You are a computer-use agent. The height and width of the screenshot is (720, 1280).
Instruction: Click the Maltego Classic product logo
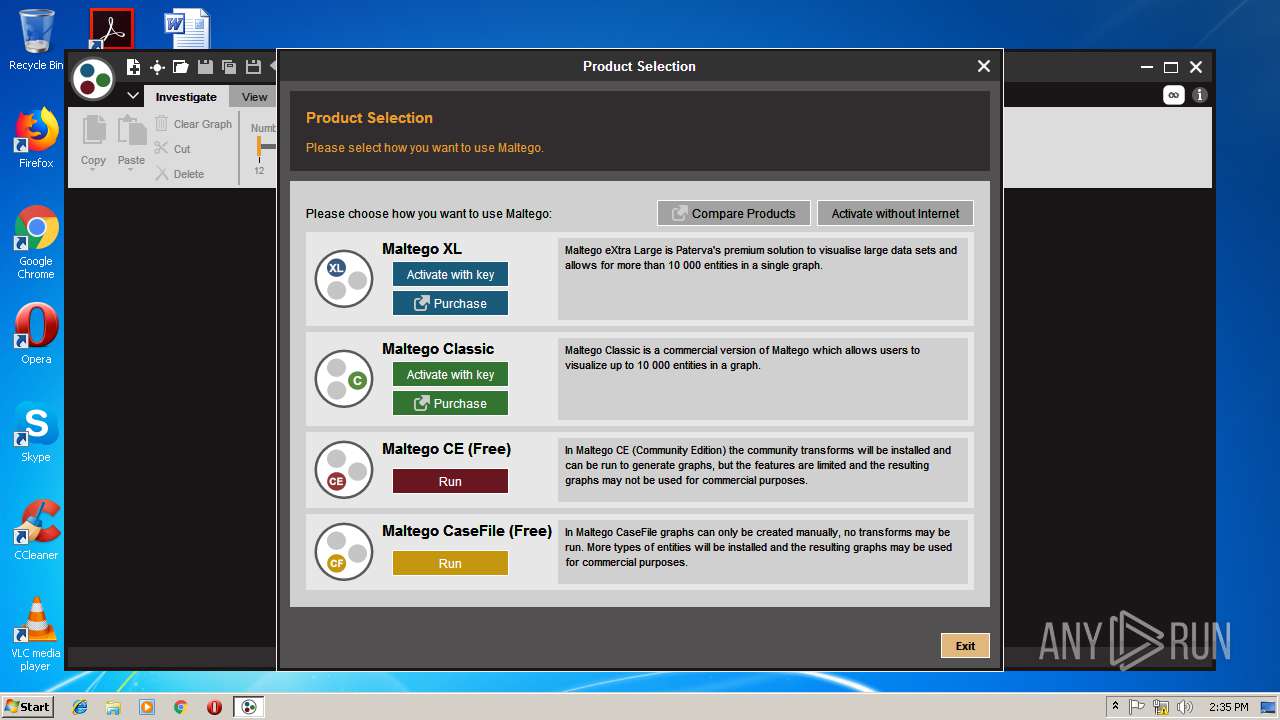click(344, 379)
